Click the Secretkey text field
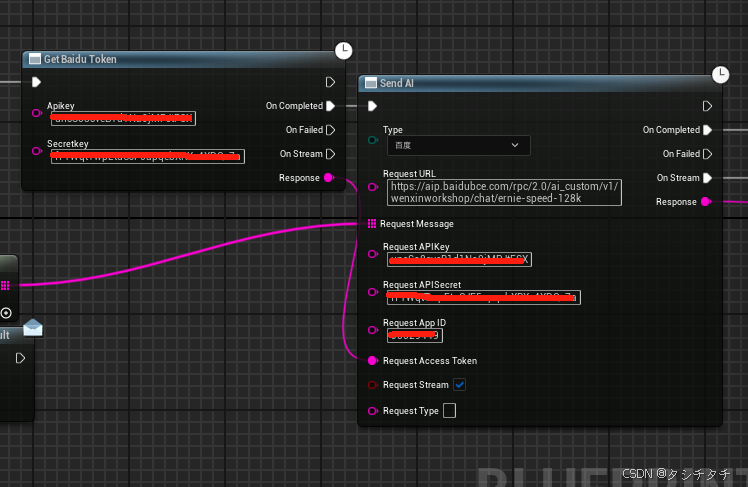Image resolution: width=748 pixels, height=487 pixels. [148, 156]
